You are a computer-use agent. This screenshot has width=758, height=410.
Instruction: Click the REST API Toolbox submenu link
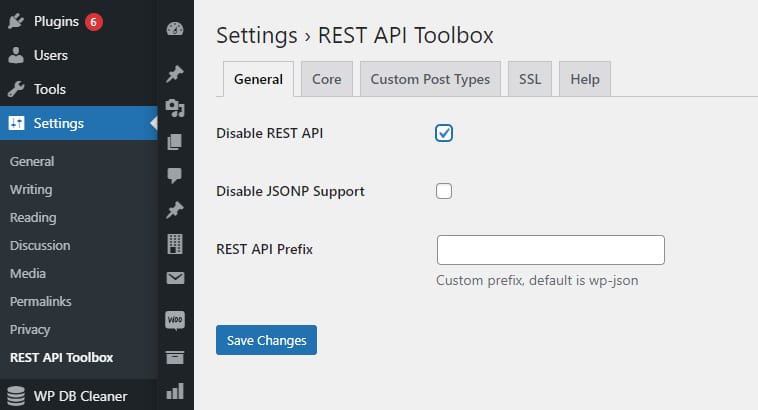coord(61,358)
